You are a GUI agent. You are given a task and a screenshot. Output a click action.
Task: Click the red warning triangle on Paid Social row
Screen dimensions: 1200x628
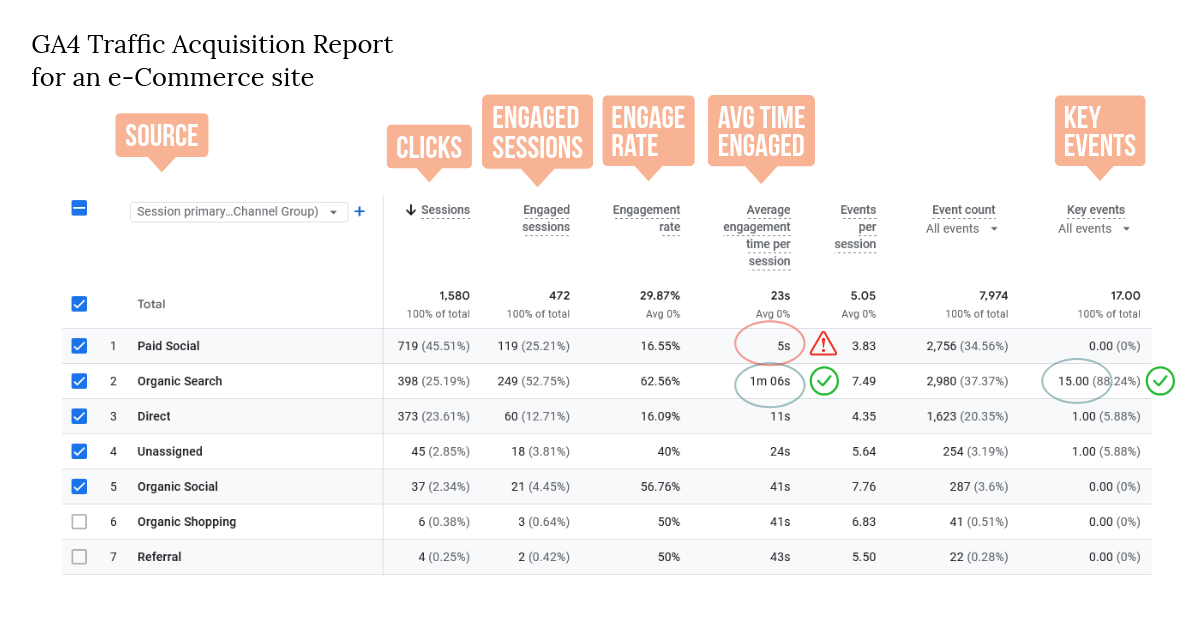822,344
